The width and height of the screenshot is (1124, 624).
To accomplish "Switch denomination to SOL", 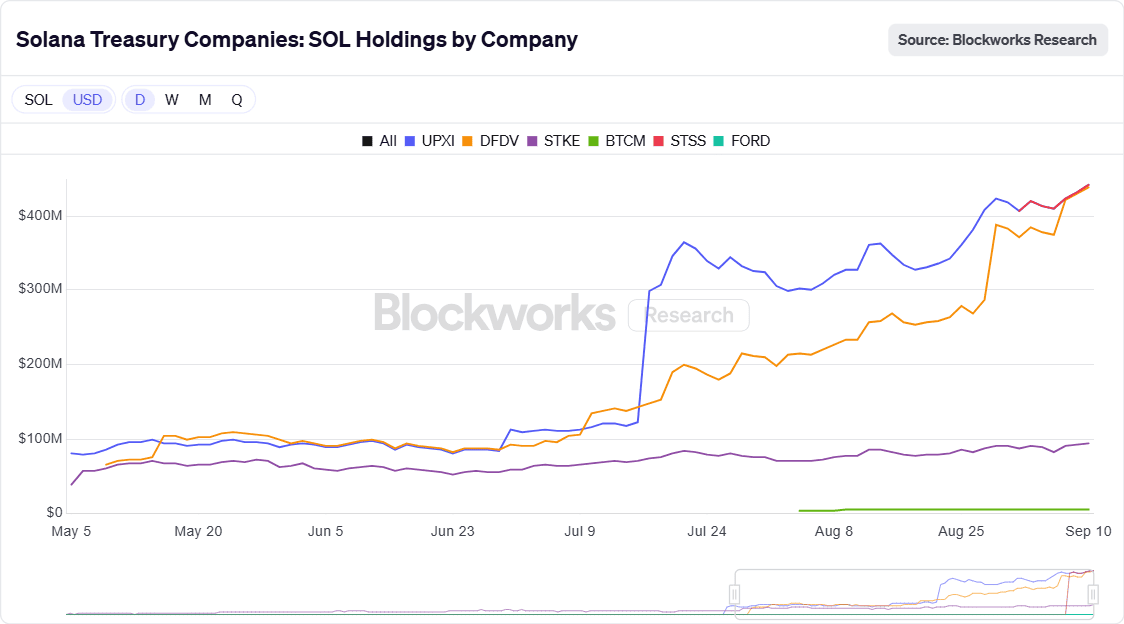I will point(39,100).
